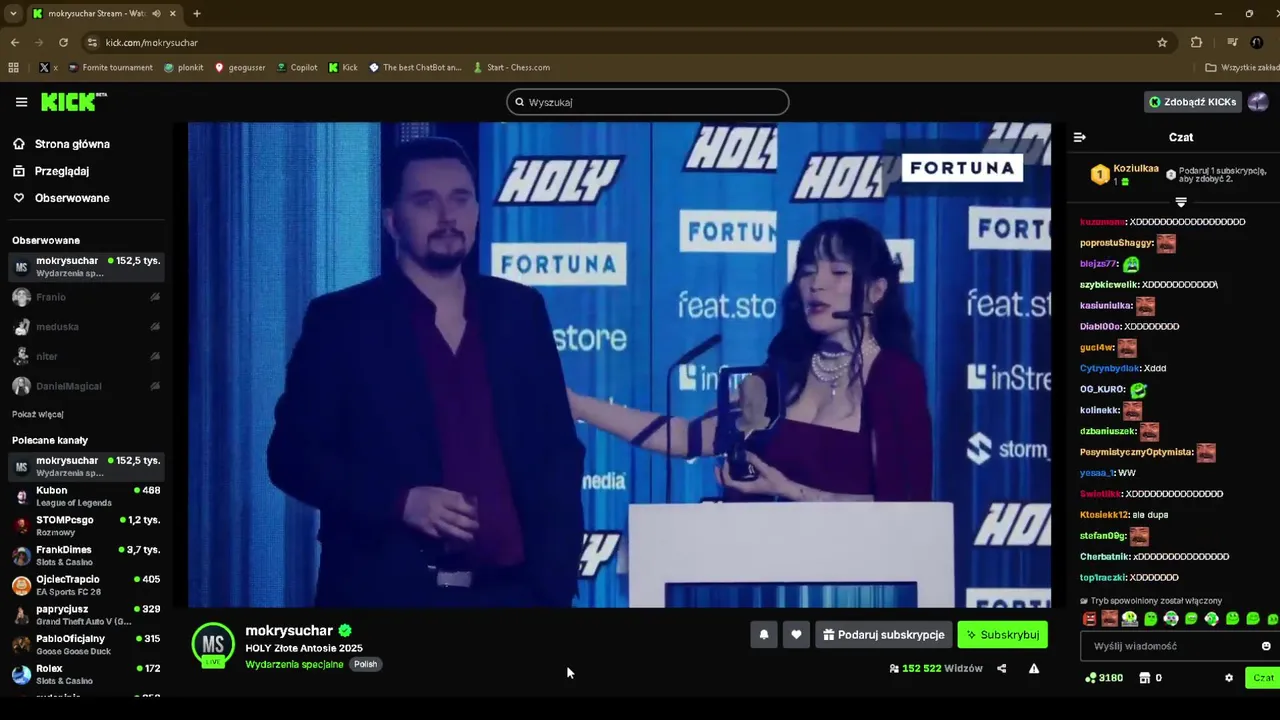
Task: Open browser extensions puzzle icon
Action: coord(1196,42)
